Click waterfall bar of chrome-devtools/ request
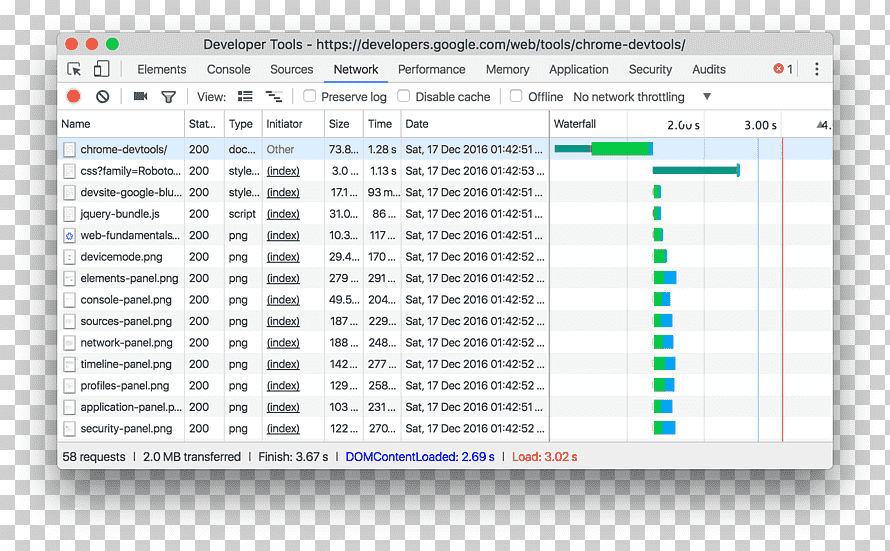890x551 pixels. 604,149
